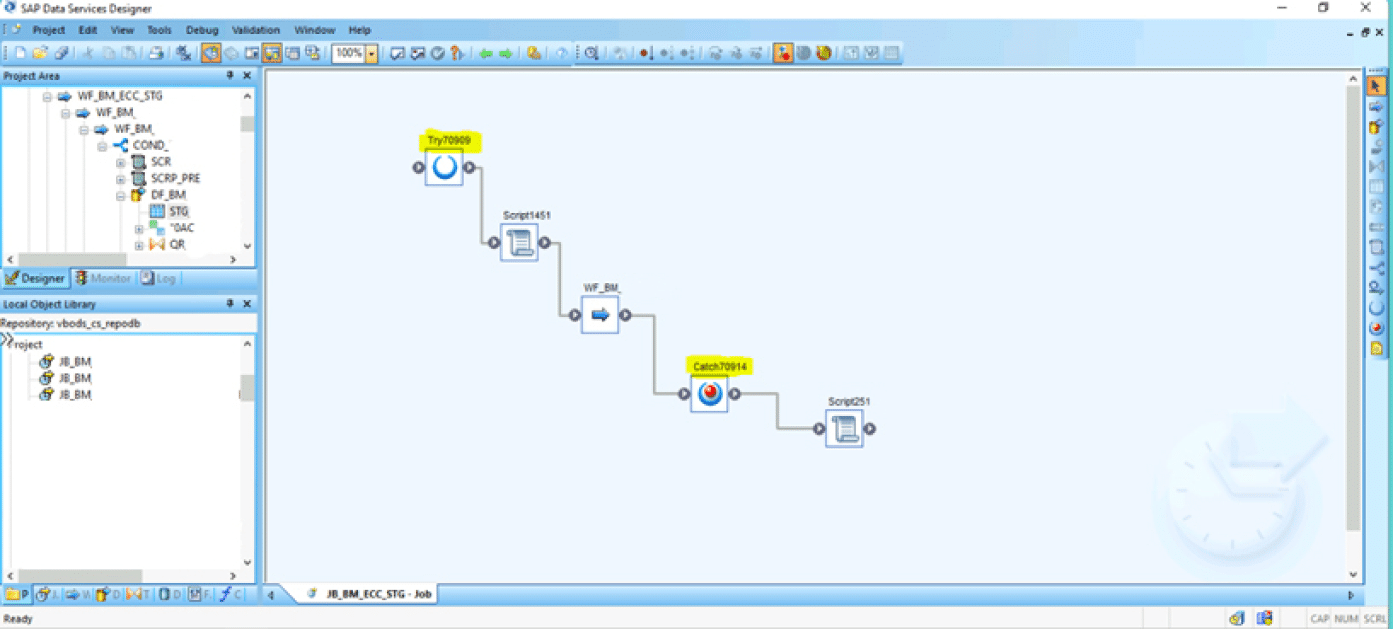Select the Catch tool in palette
This screenshot has height=629, width=1393.
click(1376, 327)
